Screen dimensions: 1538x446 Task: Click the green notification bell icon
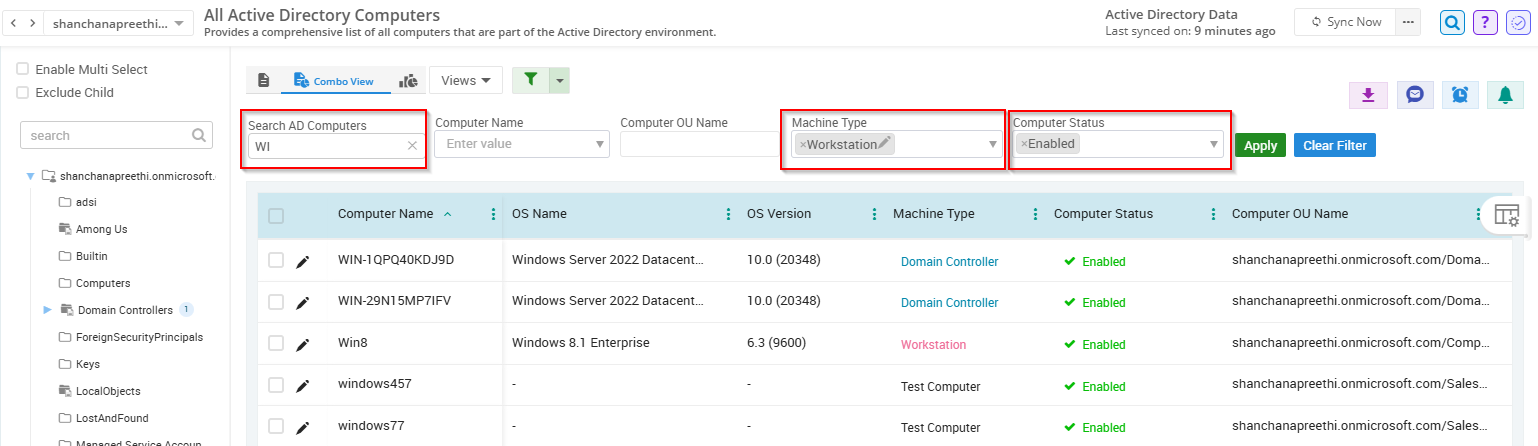[1505, 95]
